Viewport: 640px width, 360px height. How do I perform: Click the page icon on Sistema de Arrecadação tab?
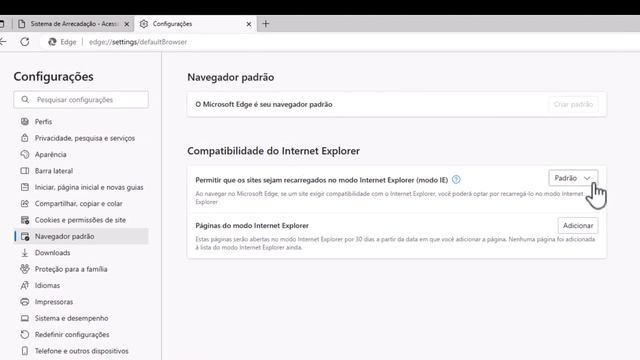point(22,24)
